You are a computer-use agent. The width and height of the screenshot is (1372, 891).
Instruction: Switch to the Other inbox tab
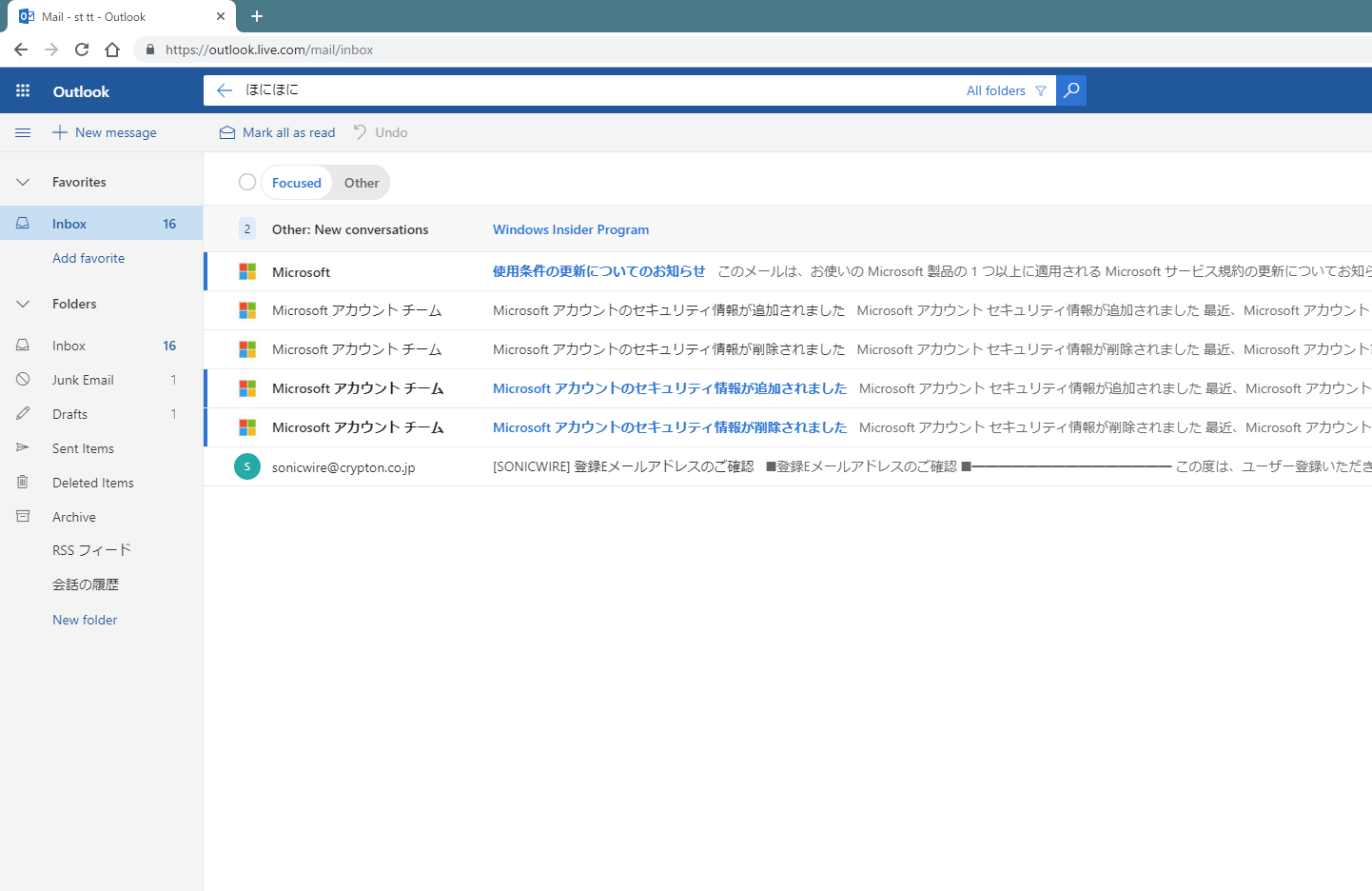(x=362, y=183)
